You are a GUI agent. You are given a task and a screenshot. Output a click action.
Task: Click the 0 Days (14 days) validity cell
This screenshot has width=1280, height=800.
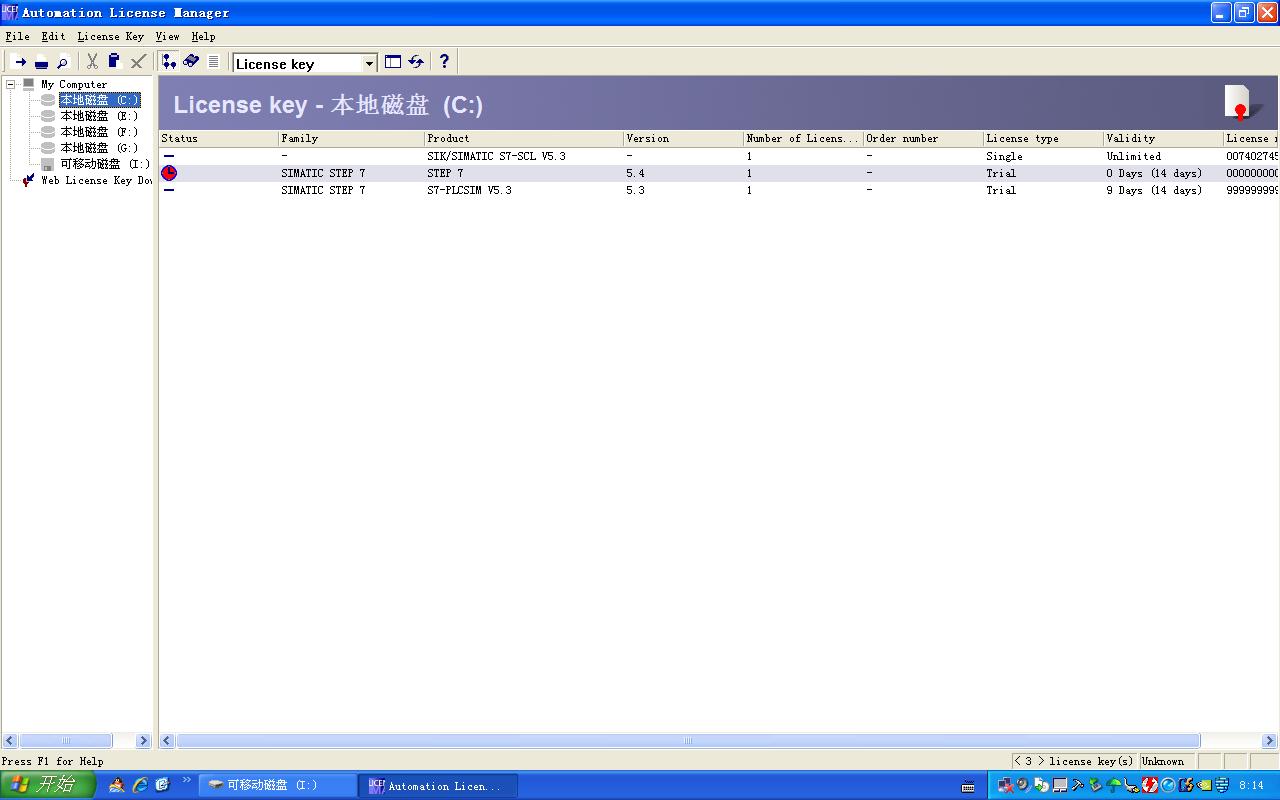(x=1154, y=173)
